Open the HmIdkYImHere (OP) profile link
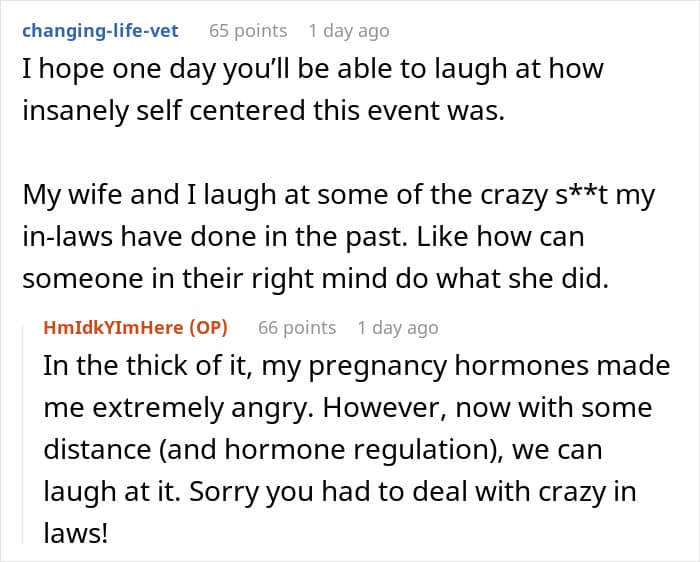This screenshot has width=700, height=562. pos(136,328)
